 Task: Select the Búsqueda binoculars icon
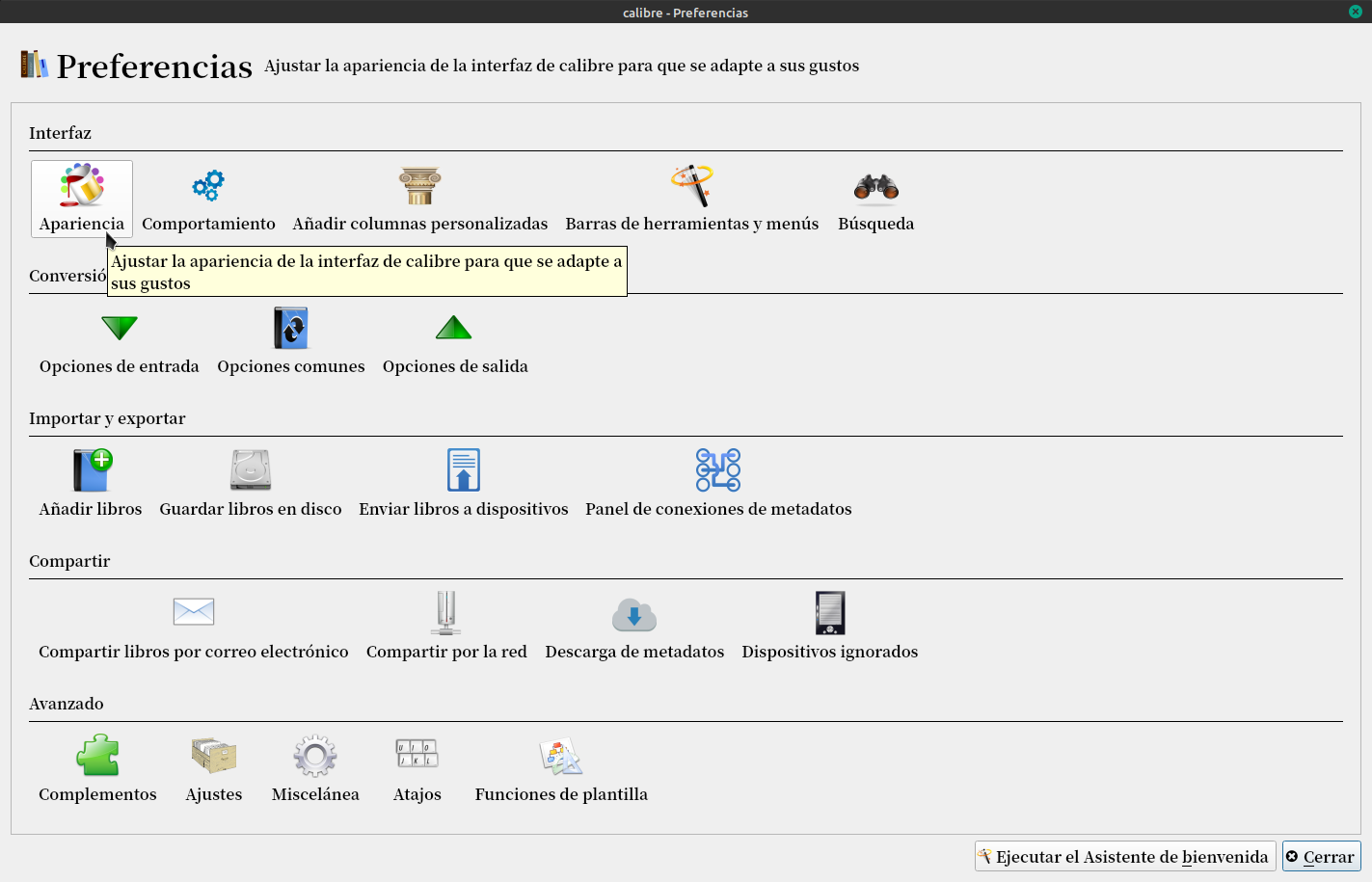(876, 186)
